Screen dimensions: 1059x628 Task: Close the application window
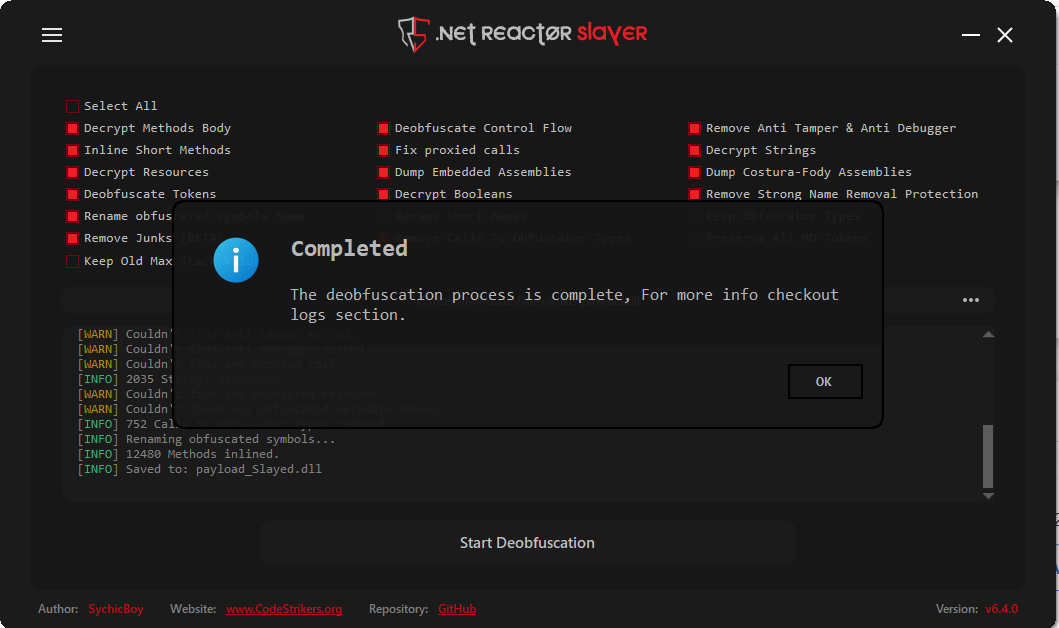(1005, 35)
